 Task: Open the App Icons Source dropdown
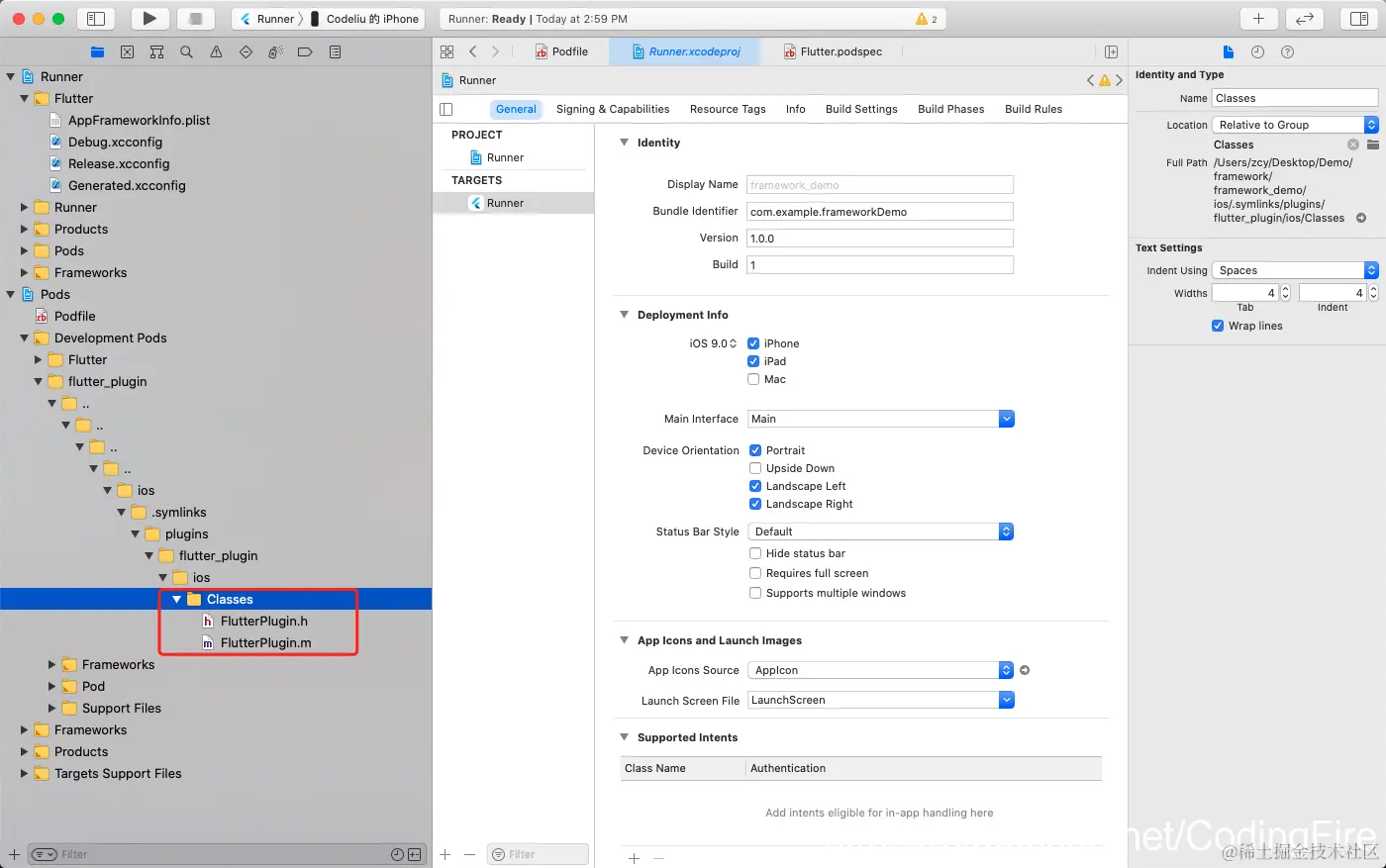[880, 670]
